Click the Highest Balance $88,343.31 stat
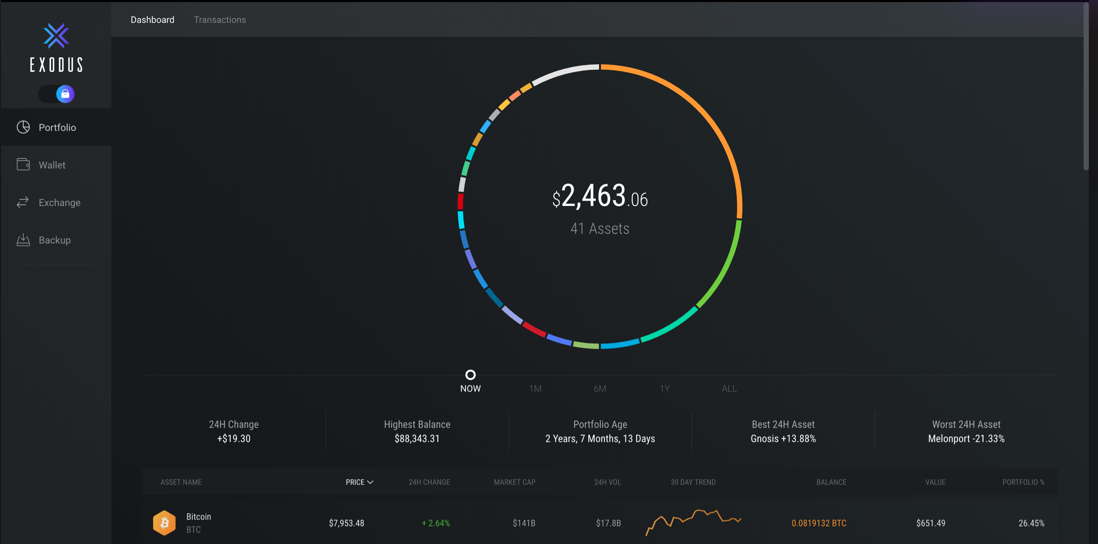1098x544 pixels. tap(417, 431)
